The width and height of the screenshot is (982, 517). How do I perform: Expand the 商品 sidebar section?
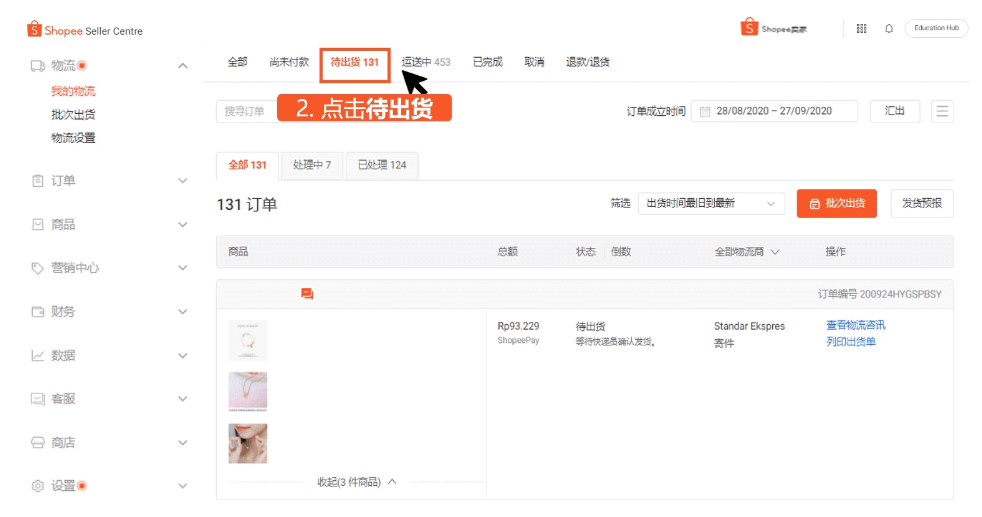tap(183, 225)
